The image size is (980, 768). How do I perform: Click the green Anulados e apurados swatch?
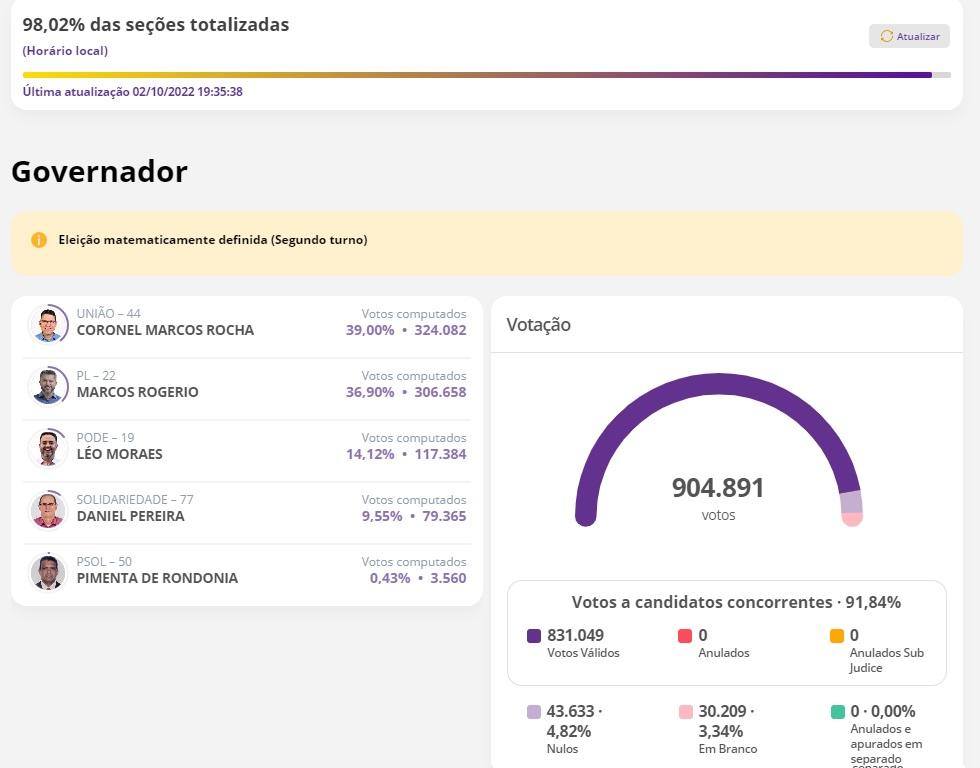tap(838, 712)
